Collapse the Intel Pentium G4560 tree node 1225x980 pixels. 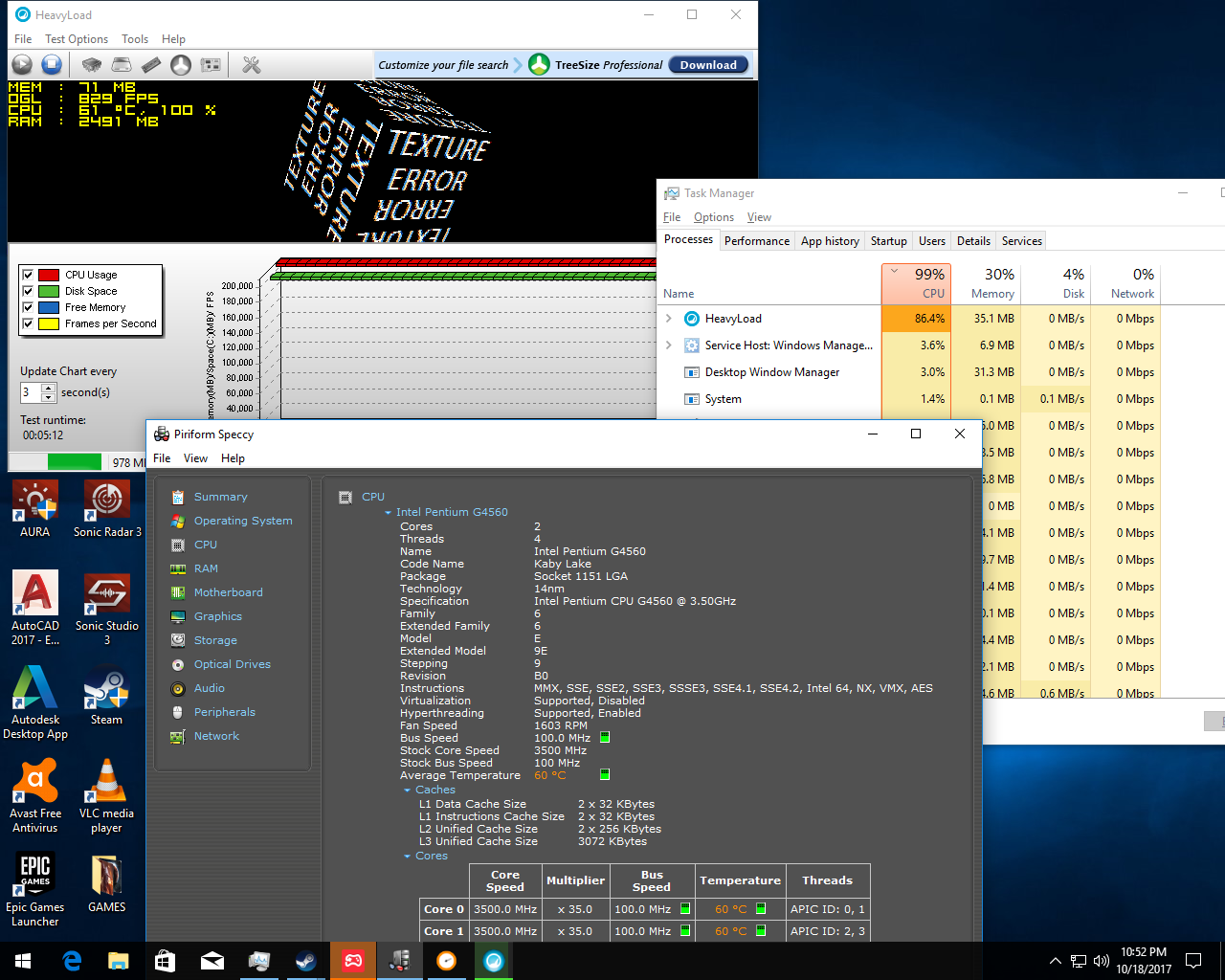[389, 513]
